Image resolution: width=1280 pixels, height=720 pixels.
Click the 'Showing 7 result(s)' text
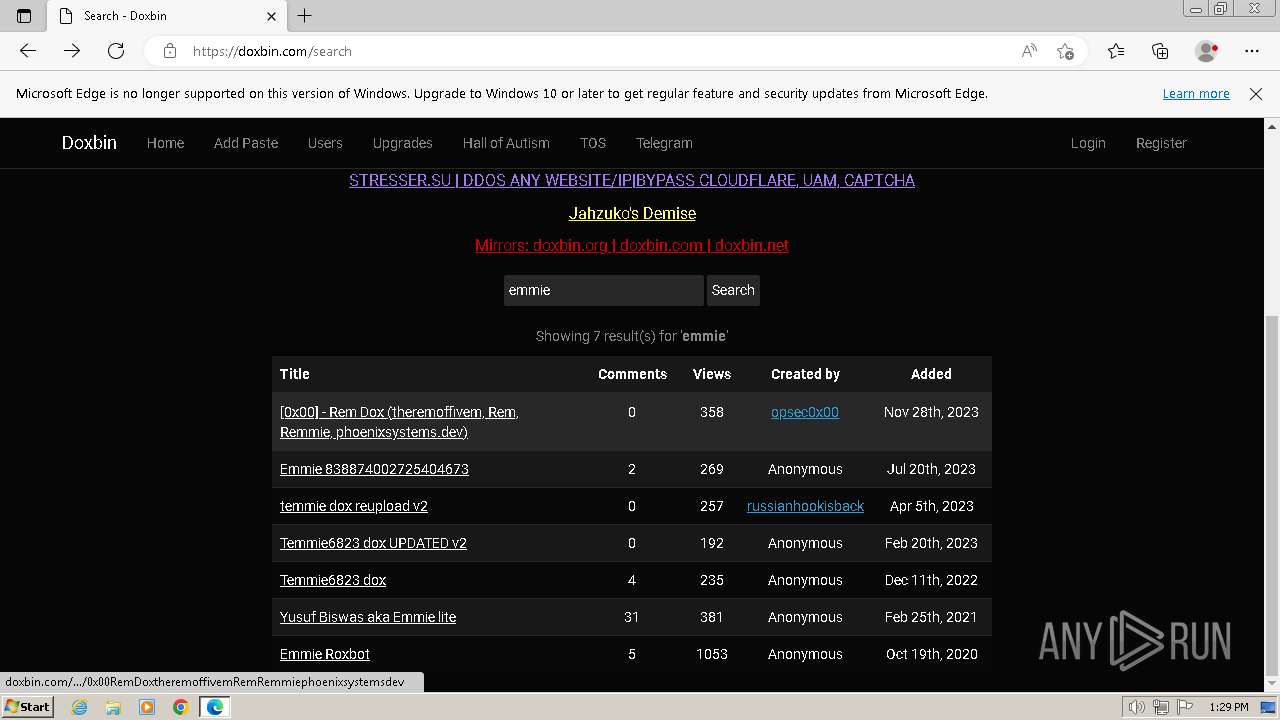(x=632, y=336)
